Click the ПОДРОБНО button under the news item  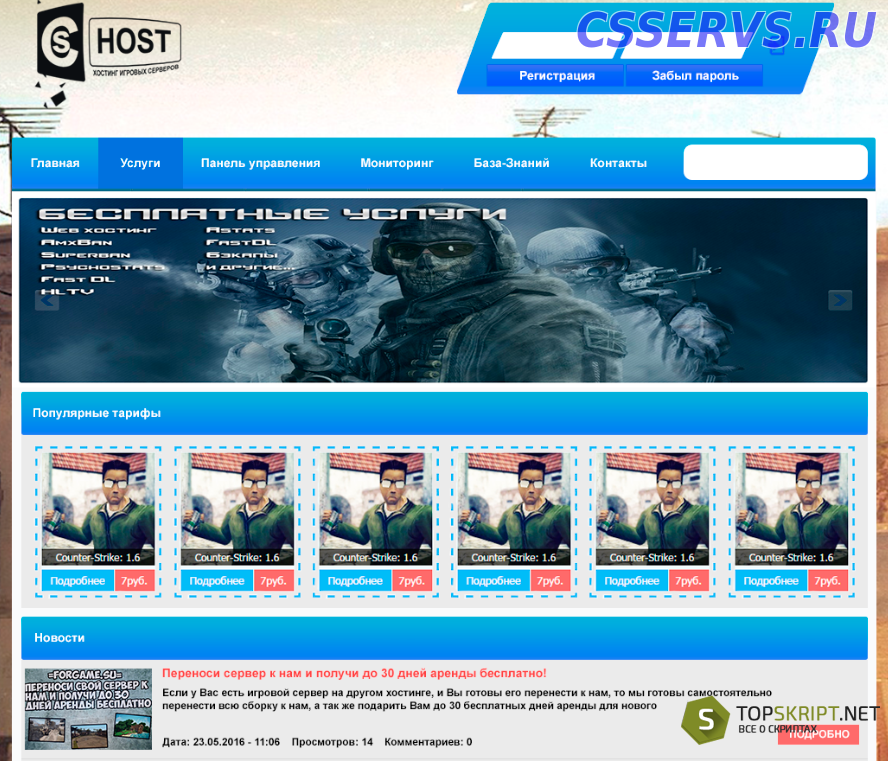point(818,734)
